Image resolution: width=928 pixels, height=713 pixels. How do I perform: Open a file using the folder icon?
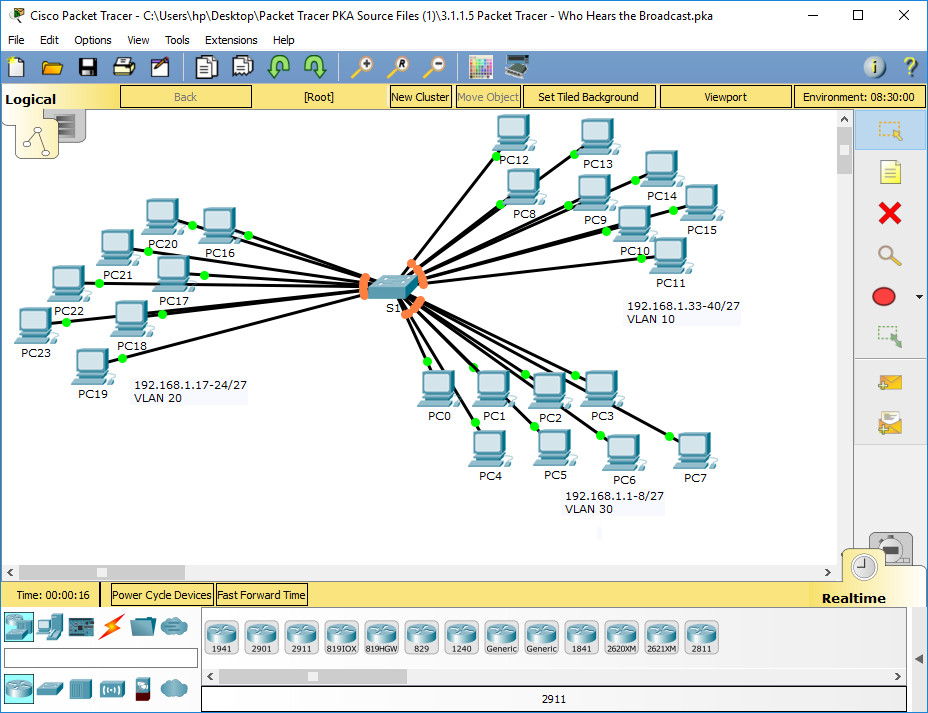(52, 67)
